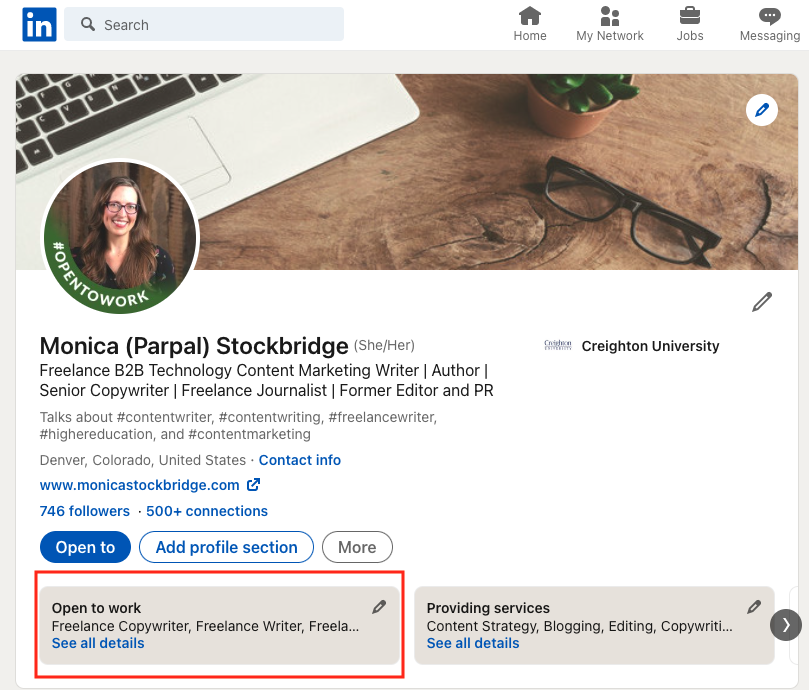This screenshot has width=809, height=690.
Task: Edit Open to work card pencil
Action: (379, 607)
